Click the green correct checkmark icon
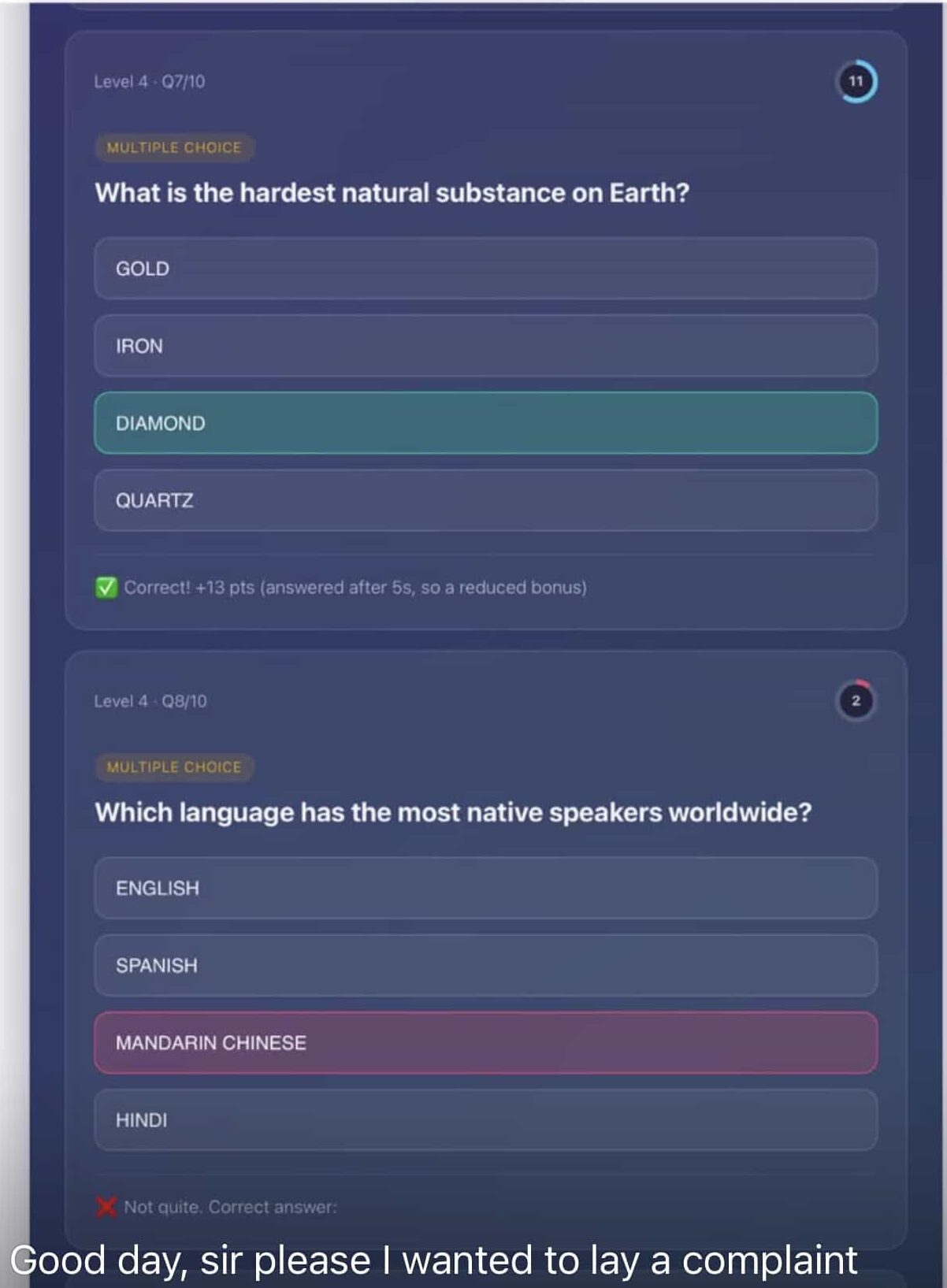The height and width of the screenshot is (1288, 947). [106, 588]
